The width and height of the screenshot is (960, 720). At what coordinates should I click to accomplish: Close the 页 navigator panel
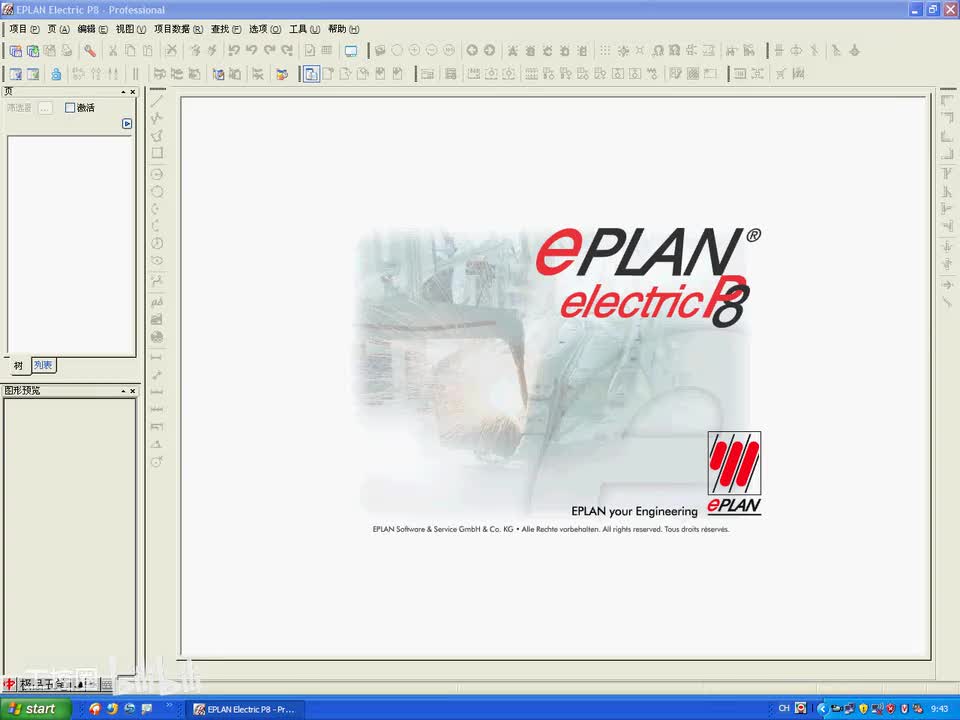(132, 92)
